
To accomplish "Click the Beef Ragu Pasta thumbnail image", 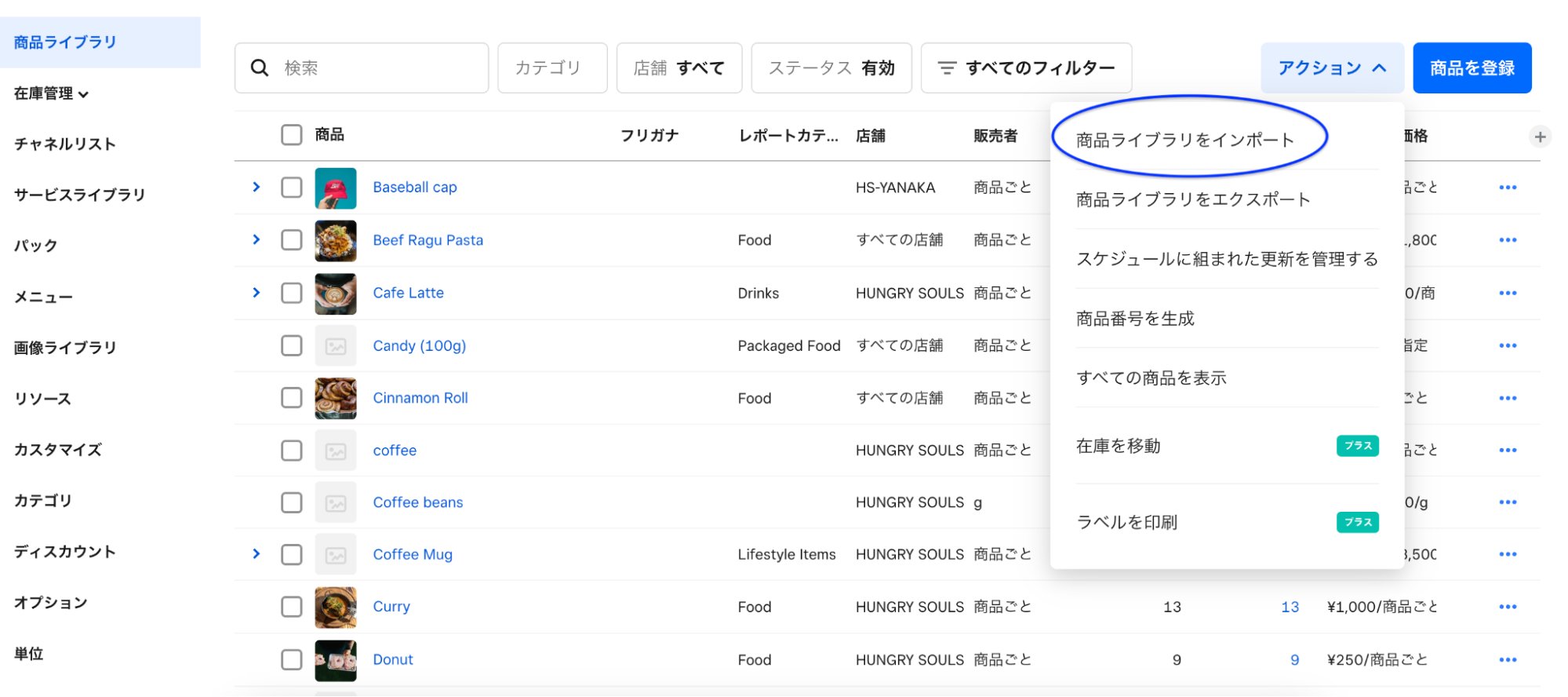I will pyautogui.click(x=336, y=240).
